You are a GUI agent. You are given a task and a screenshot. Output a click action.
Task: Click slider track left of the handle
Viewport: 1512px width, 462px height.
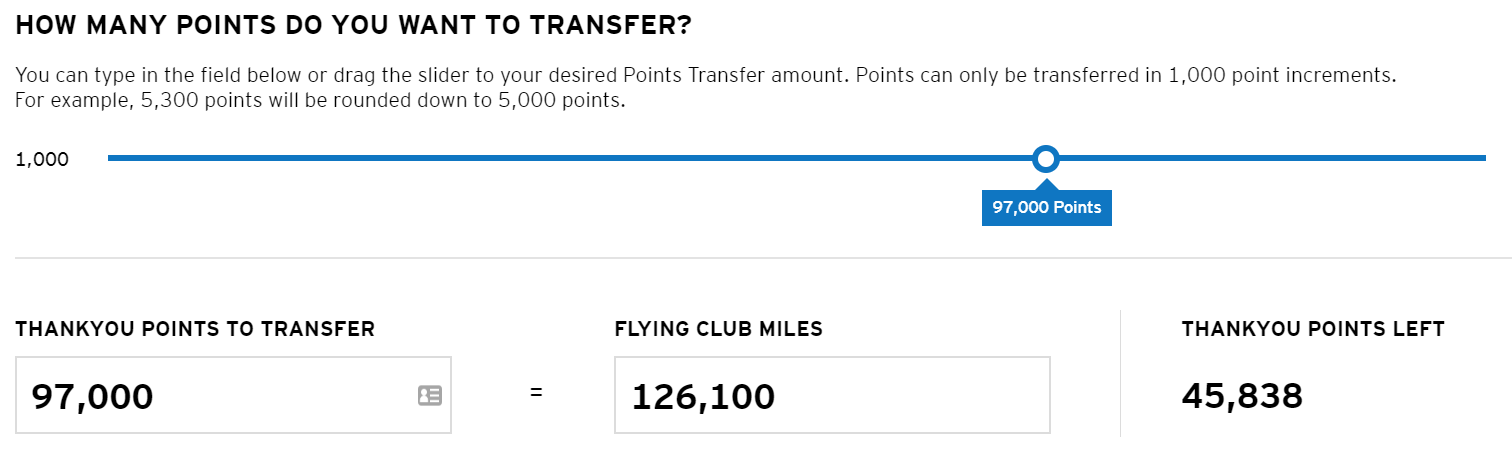point(570,158)
